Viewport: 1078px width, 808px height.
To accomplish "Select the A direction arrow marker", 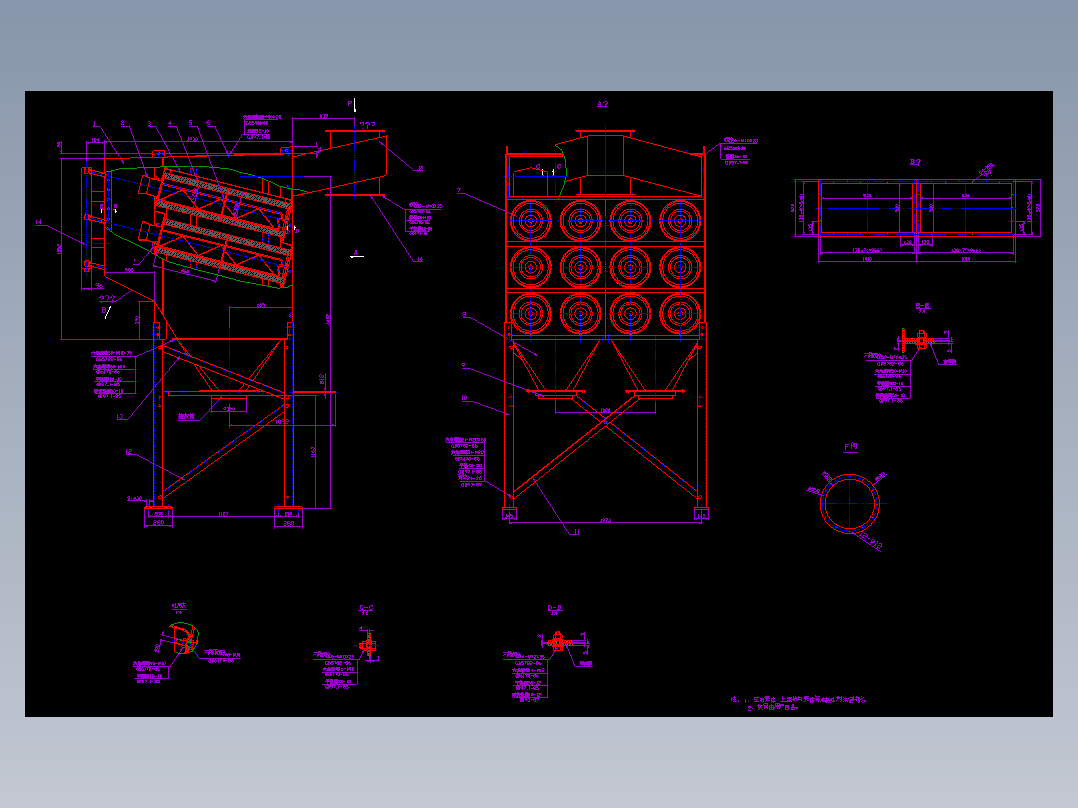I will click(356, 254).
